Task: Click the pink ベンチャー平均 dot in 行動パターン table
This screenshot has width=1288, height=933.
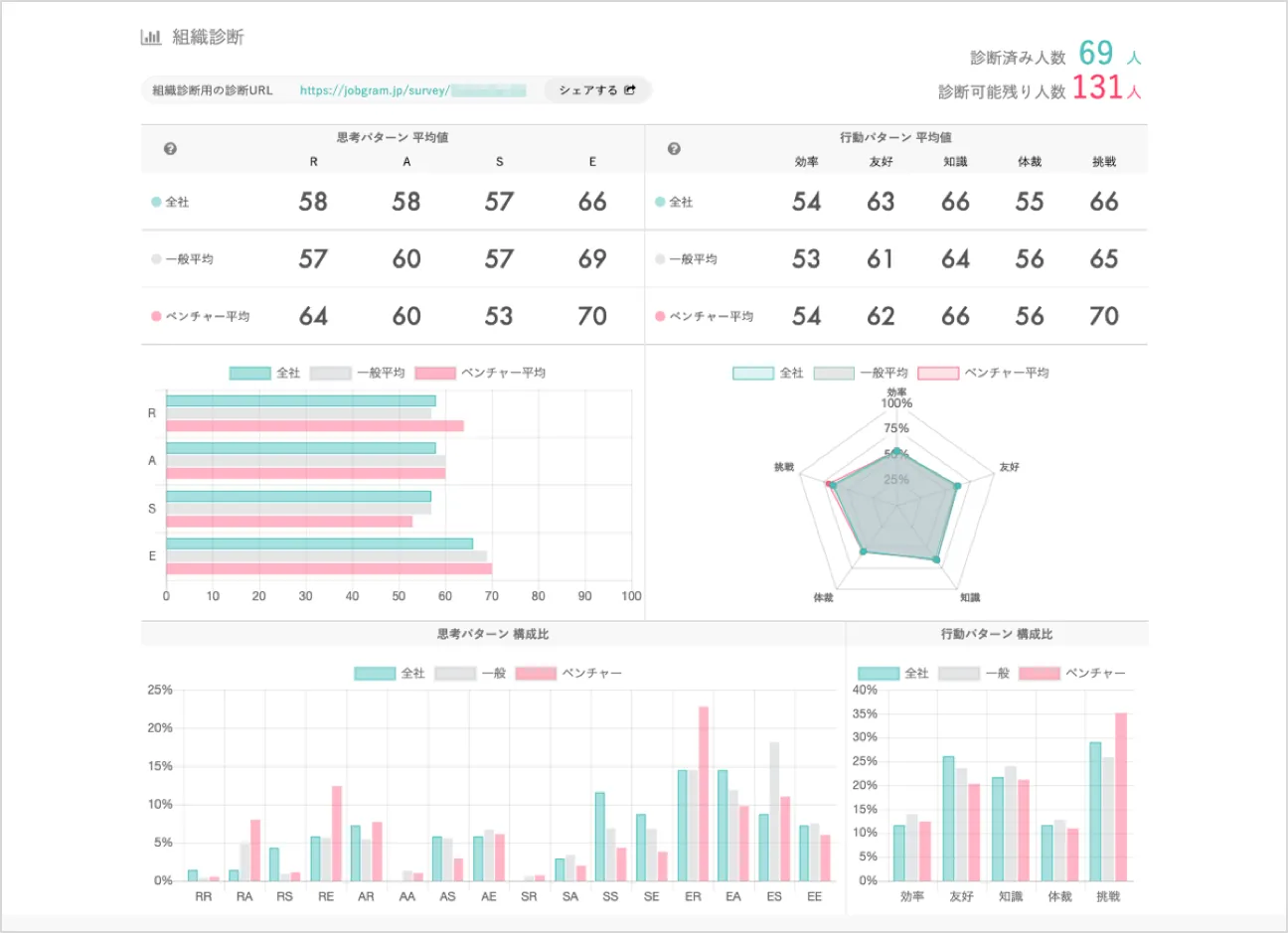Action: tap(660, 317)
